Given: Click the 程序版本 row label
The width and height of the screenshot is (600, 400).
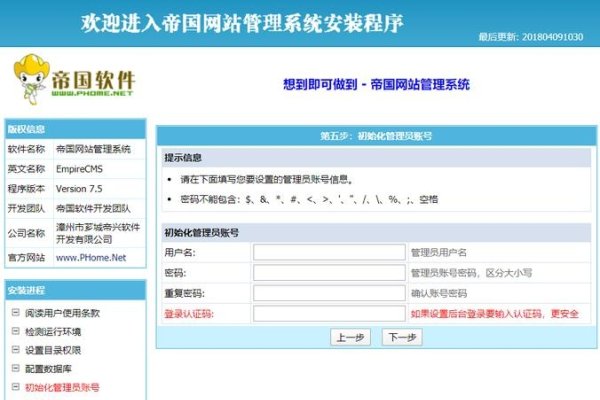Looking at the screenshot, I should click(26, 189).
